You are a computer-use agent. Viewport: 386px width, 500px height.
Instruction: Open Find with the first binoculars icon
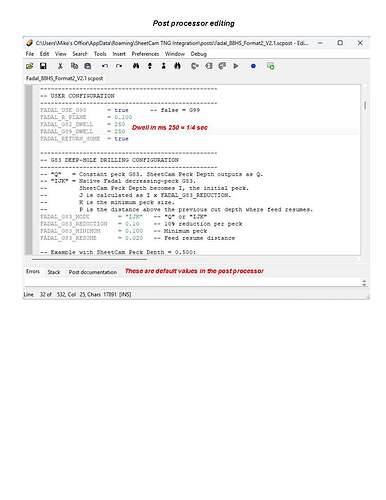point(136,66)
